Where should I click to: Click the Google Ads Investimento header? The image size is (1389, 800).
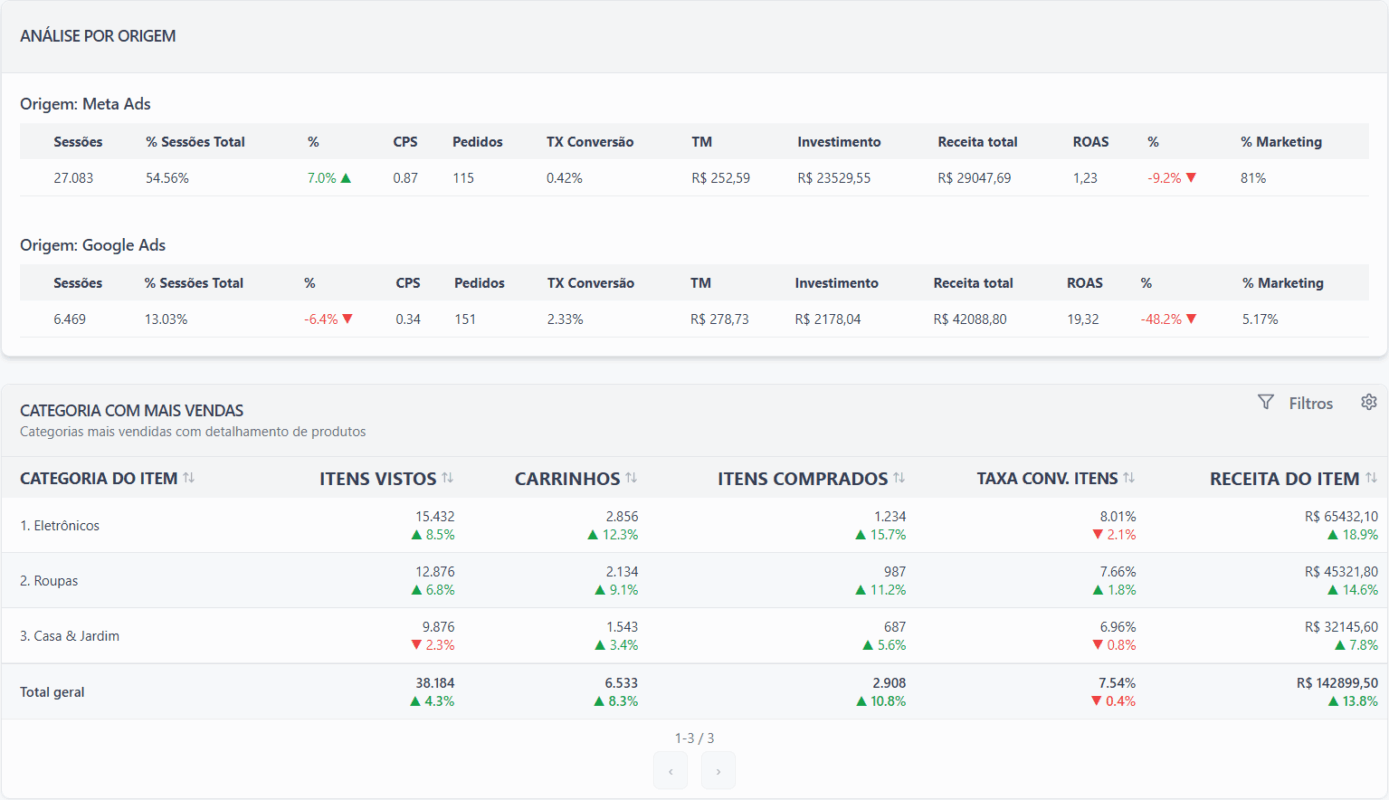[837, 283]
